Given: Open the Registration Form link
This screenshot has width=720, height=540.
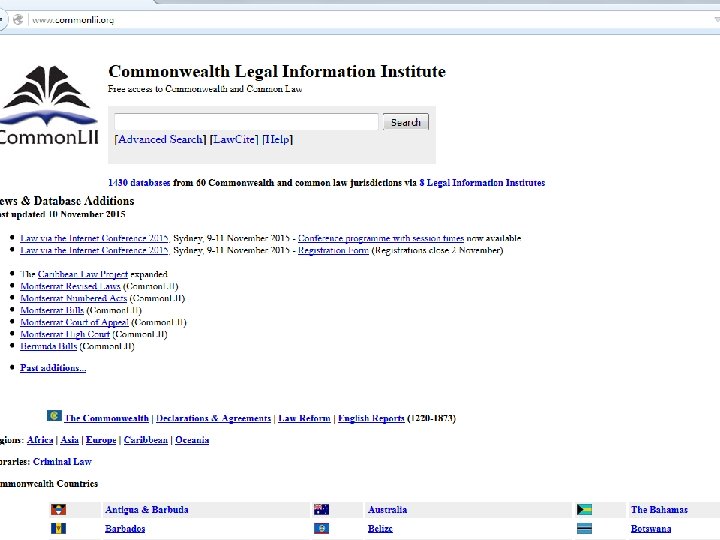Looking at the screenshot, I should coord(333,250).
